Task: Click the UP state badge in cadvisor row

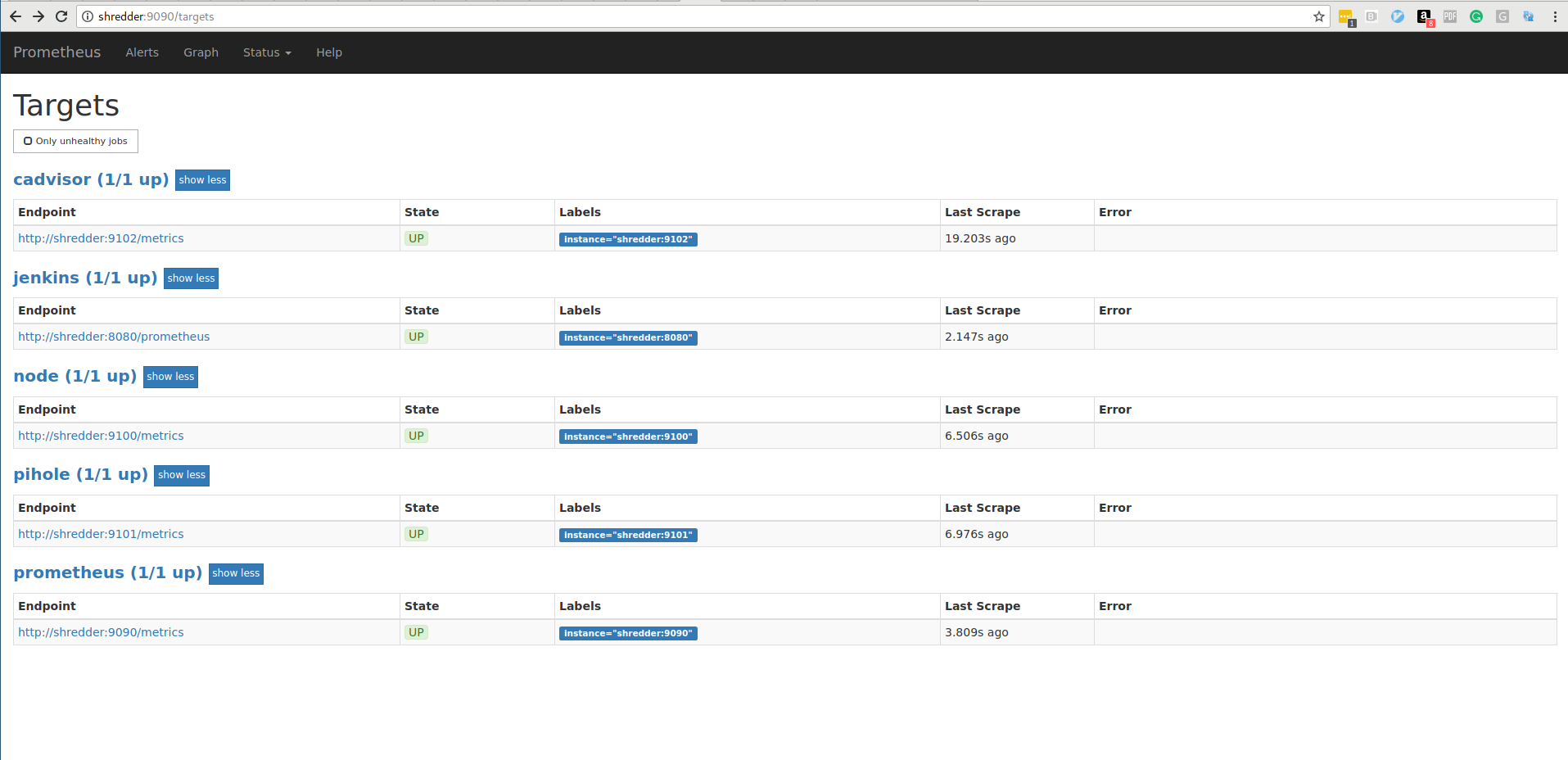Action: (x=416, y=238)
